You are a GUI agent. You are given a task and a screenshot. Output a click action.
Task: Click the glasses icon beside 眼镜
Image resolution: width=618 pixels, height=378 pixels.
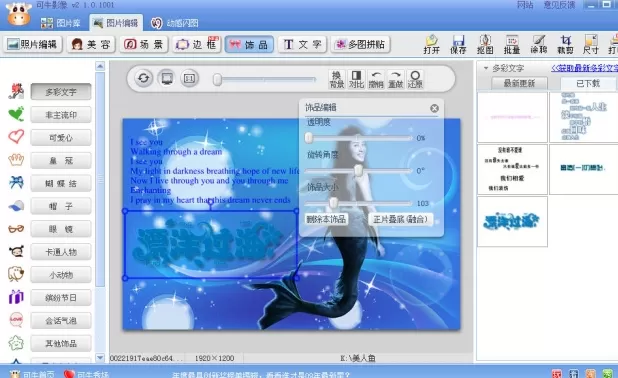(x=16, y=228)
